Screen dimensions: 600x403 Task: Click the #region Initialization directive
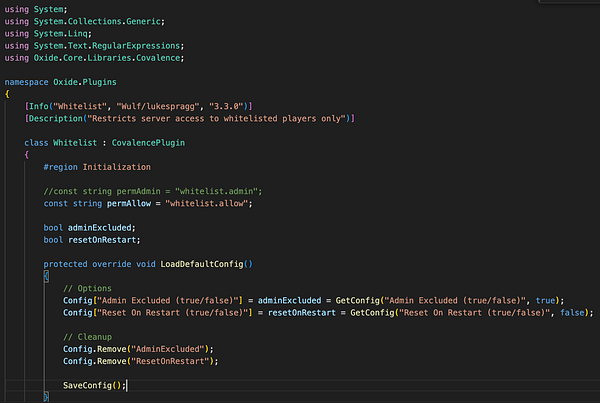click(97, 167)
